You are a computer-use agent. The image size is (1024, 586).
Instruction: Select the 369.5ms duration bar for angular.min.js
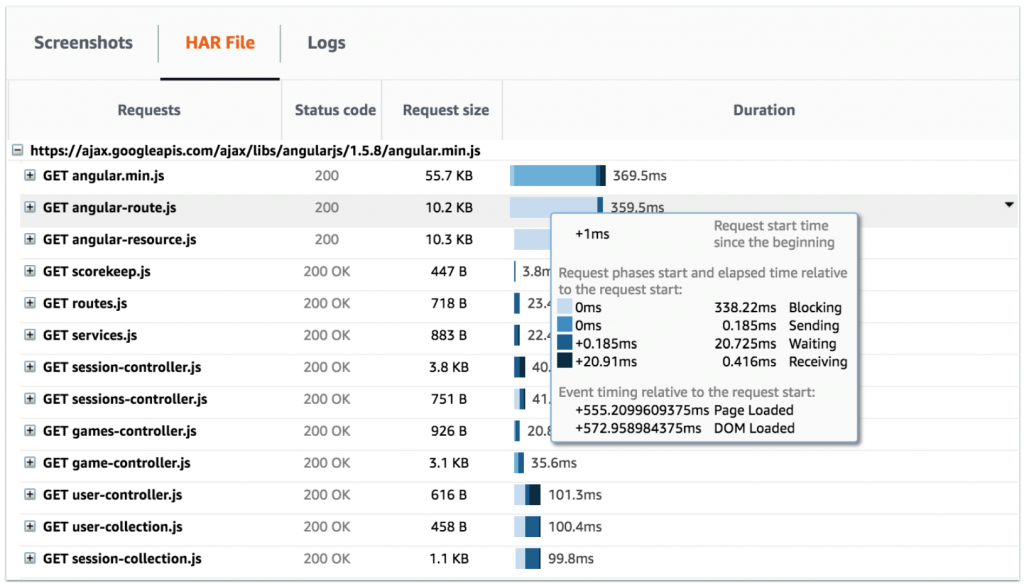558,176
